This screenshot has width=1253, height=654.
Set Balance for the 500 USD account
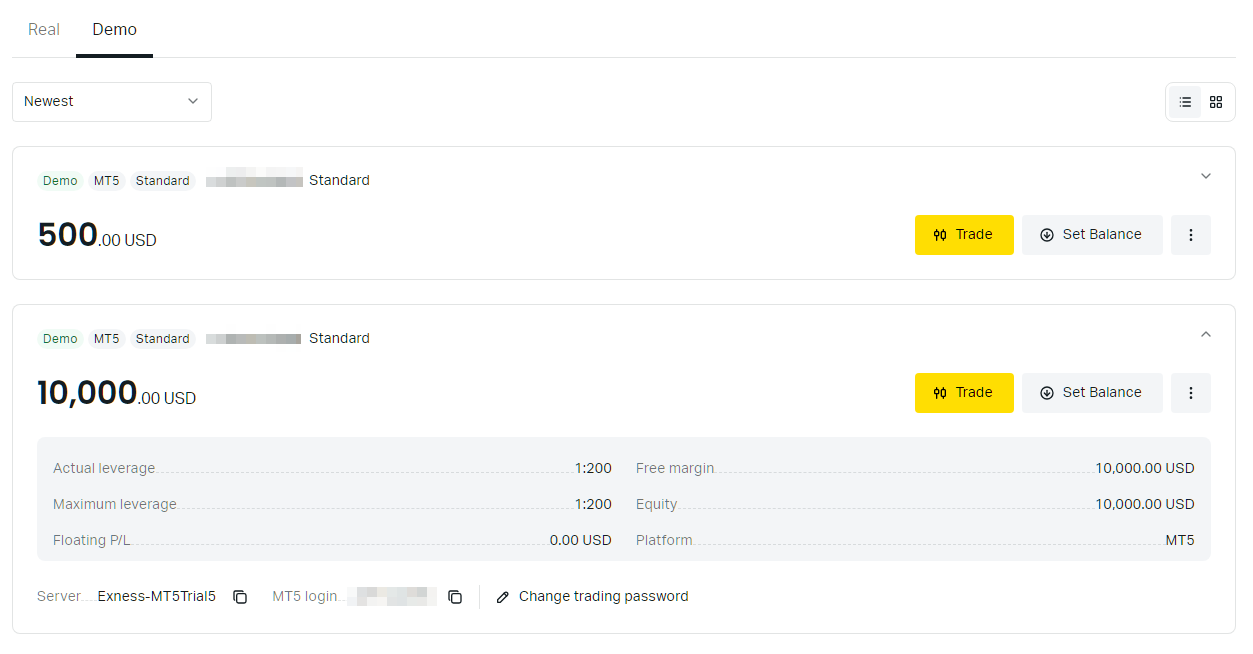(x=1091, y=235)
